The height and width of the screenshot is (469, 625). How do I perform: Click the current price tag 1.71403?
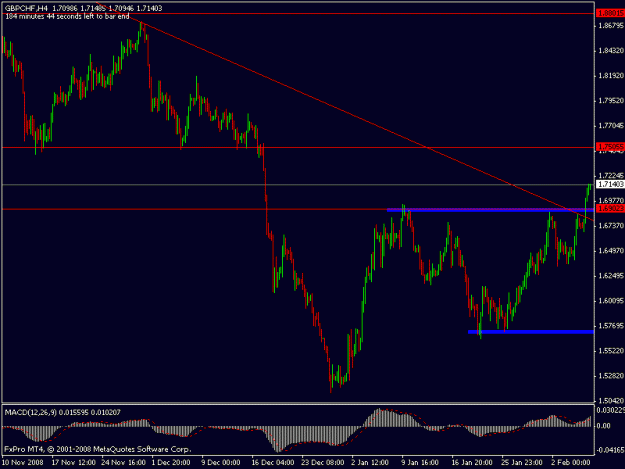tap(610, 184)
